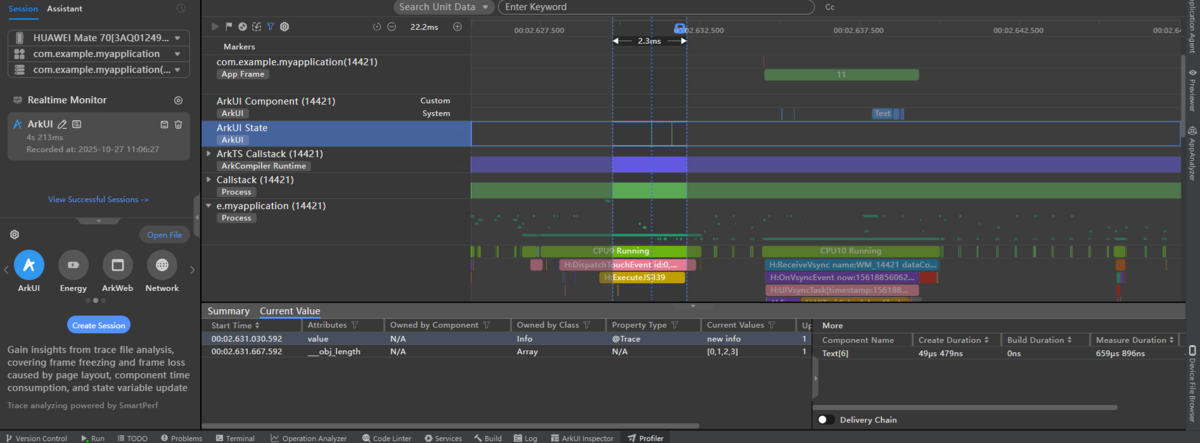
Task: Switch to the Summary tab
Action: (228, 311)
